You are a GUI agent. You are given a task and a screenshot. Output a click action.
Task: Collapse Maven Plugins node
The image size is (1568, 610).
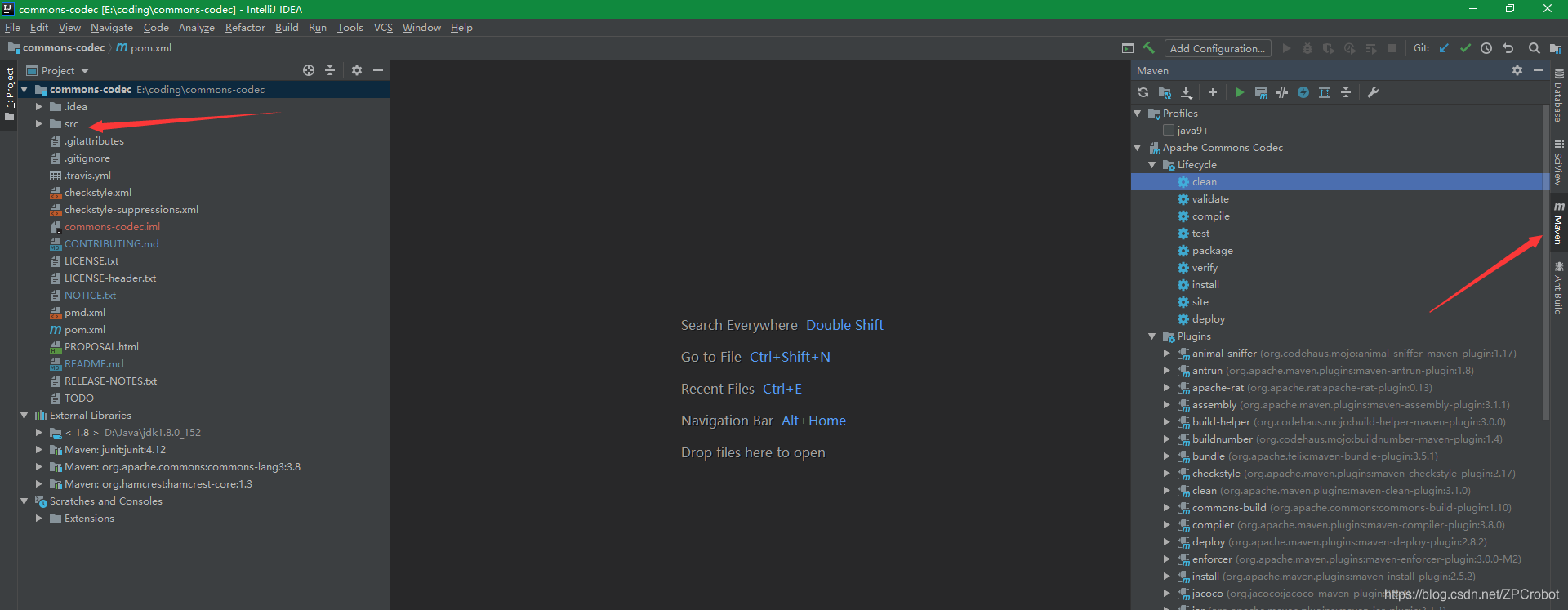[1152, 336]
